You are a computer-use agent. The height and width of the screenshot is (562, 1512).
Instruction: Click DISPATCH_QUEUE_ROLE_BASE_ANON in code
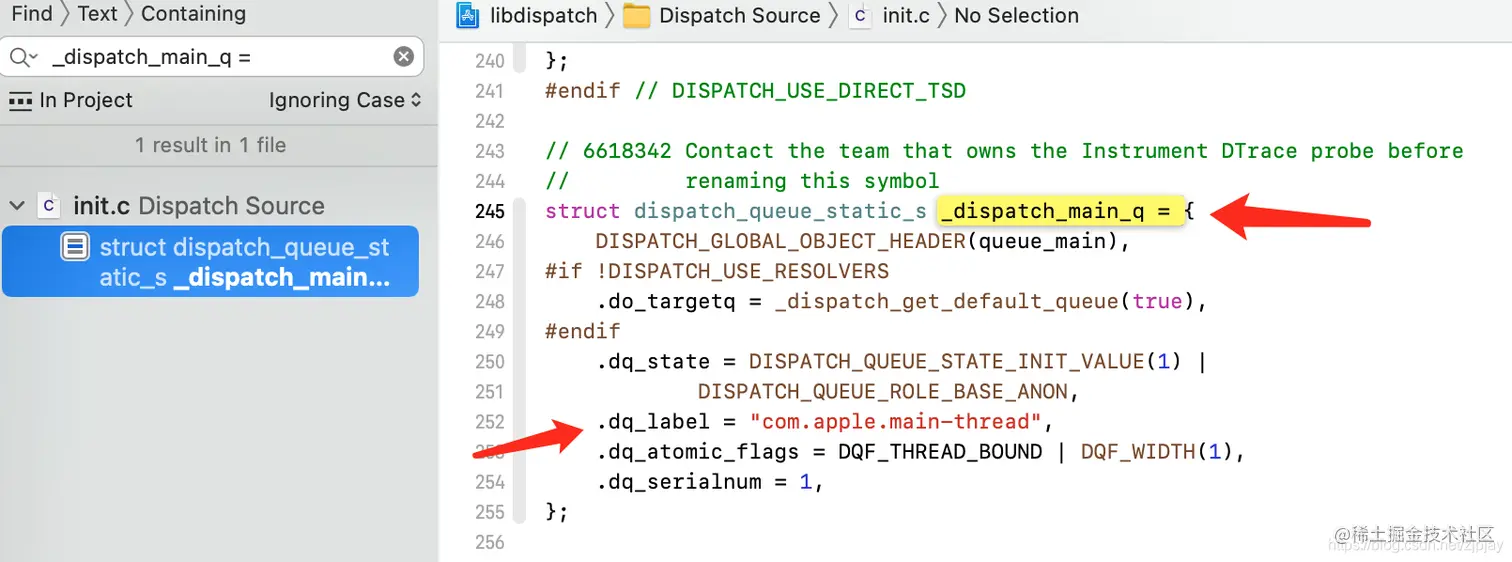pos(882,391)
